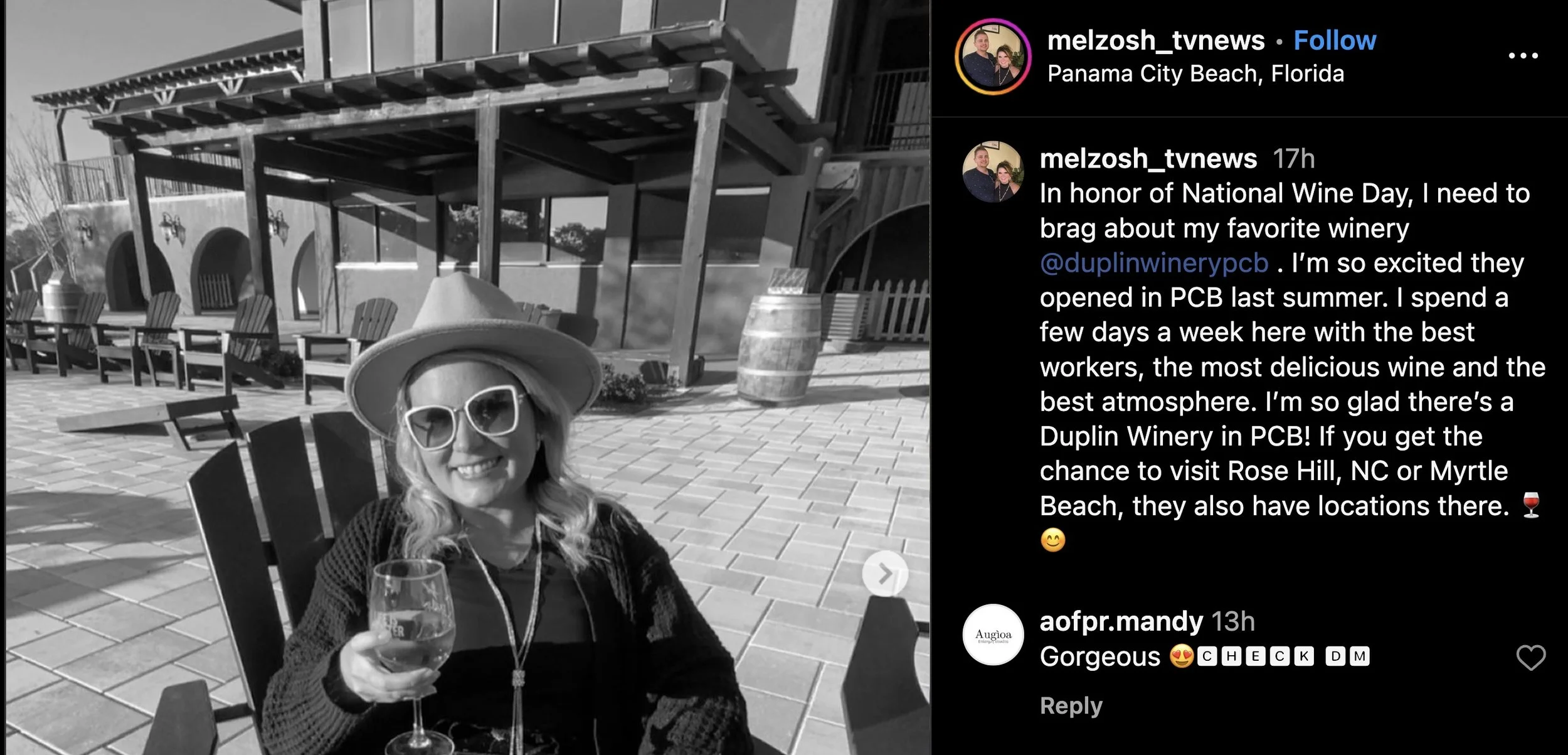Follow melzosh_tvnews account
1568x755 pixels.
pyautogui.click(x=1335, y=40)
